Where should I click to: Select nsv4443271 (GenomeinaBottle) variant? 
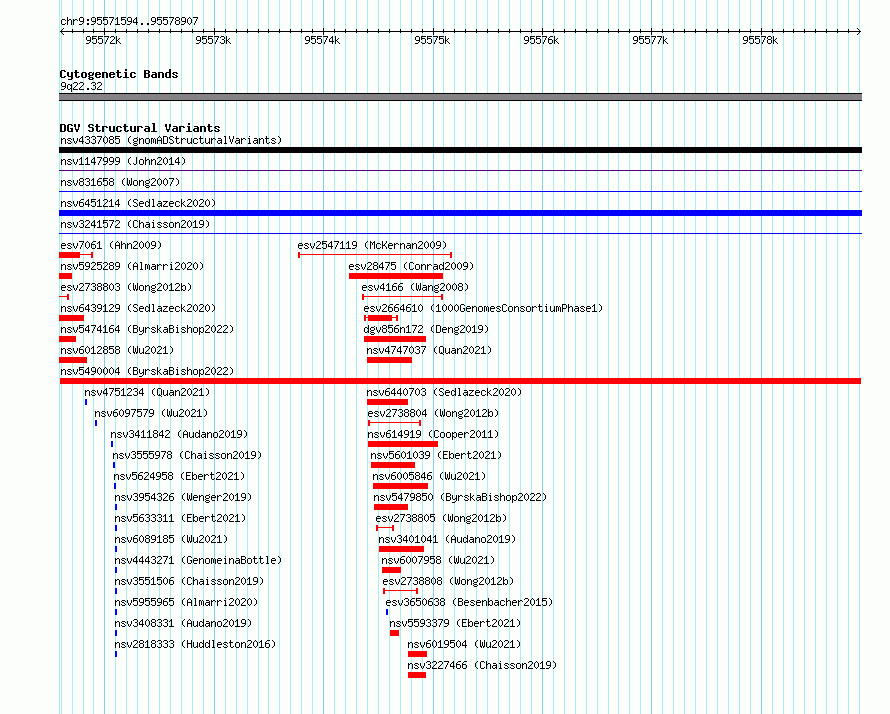tap(199, 560)
